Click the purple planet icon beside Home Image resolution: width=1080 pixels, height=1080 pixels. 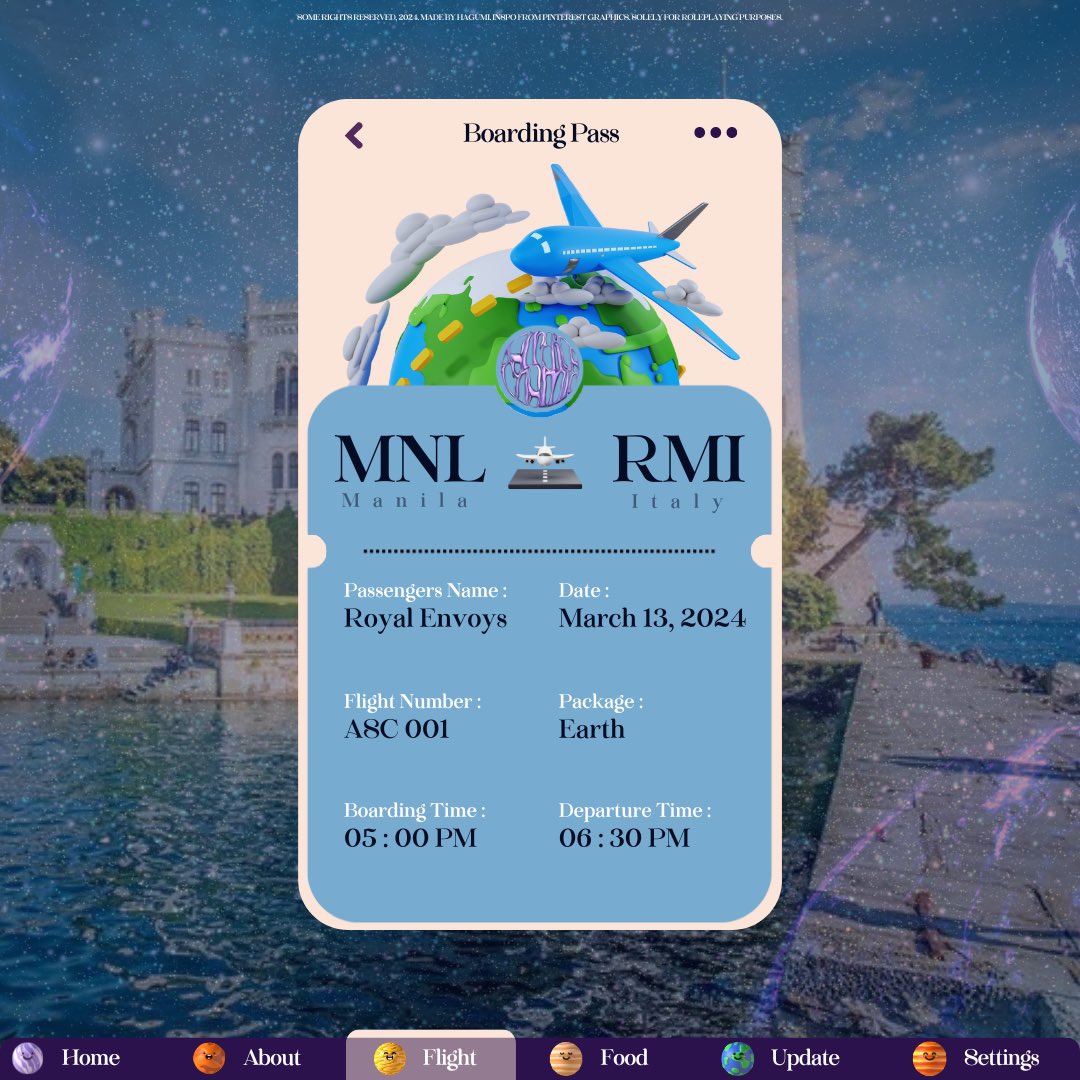(x=27, y=1058)
